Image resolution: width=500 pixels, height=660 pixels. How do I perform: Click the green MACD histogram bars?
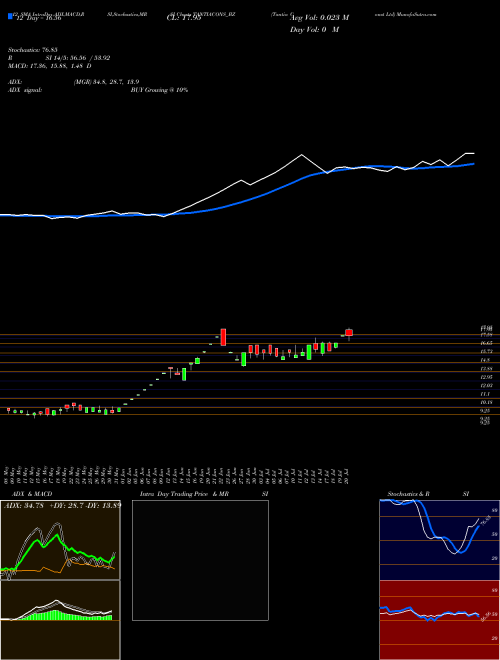coord(63,615)
